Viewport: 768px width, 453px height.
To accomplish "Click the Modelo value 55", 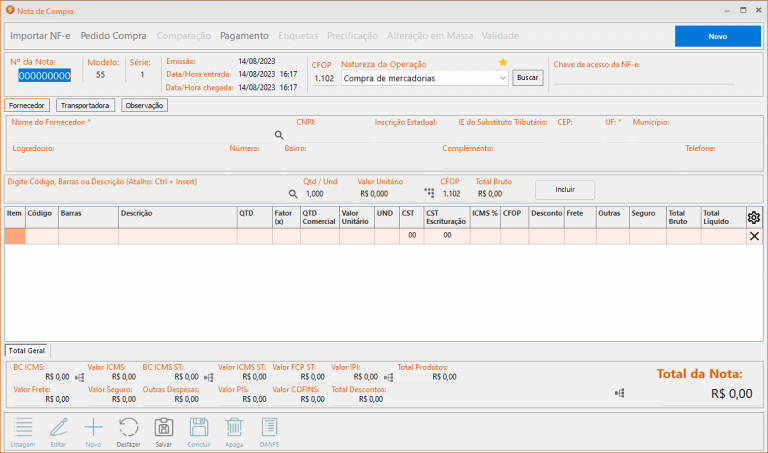I will [100, 75].
